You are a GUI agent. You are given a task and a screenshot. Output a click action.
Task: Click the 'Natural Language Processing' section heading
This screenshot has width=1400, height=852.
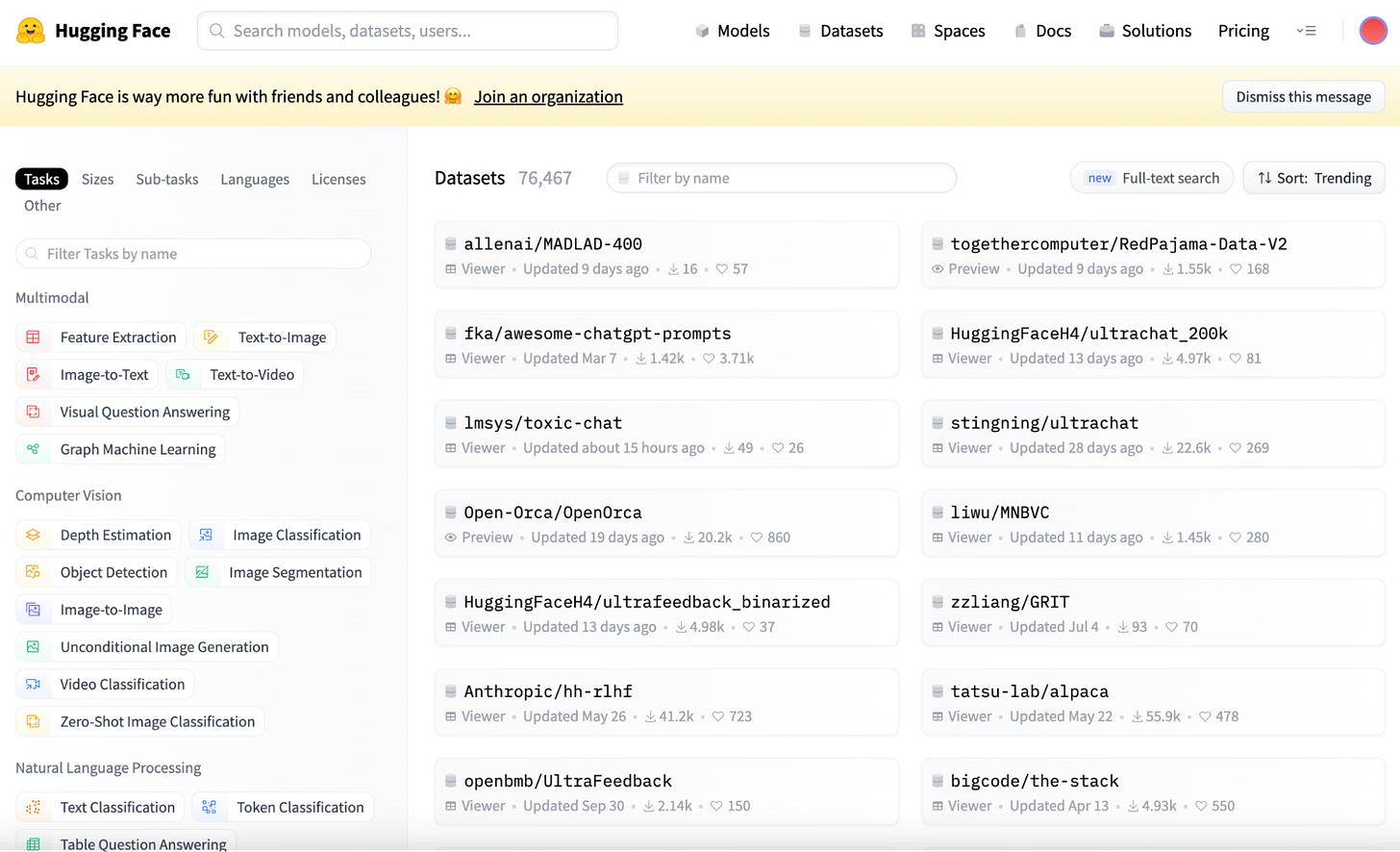109,768
